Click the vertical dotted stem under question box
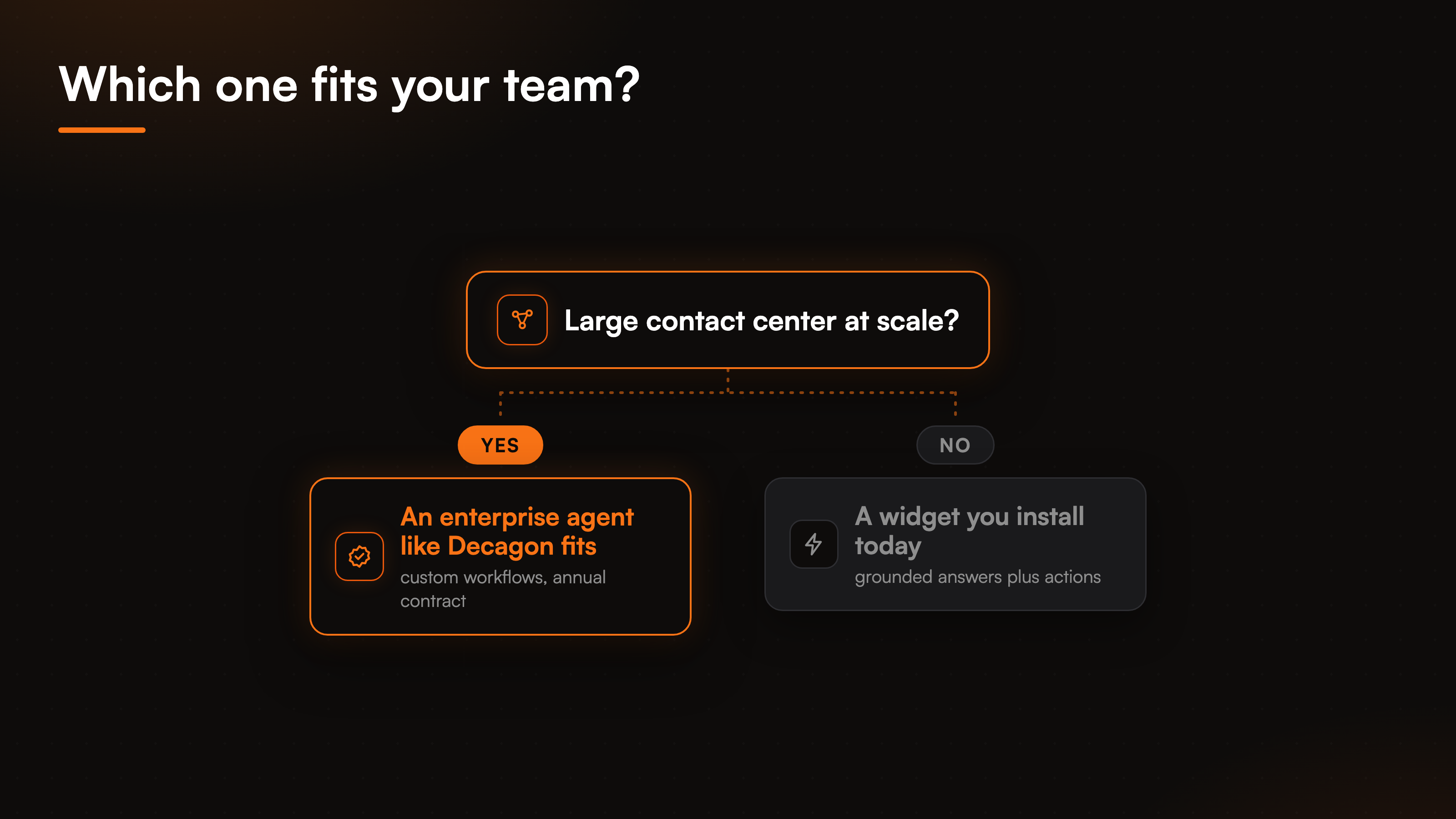The image size is (1456, 819). click(728, 380)
